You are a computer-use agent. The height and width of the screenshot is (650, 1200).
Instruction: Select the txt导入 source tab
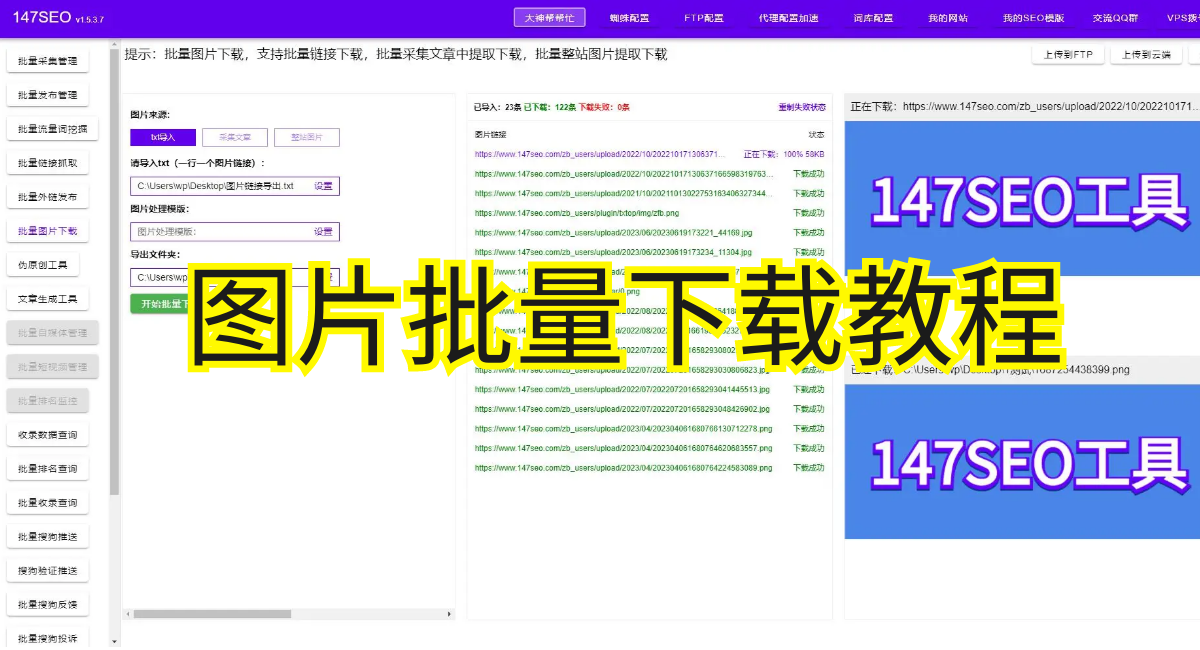pos(163,137)
